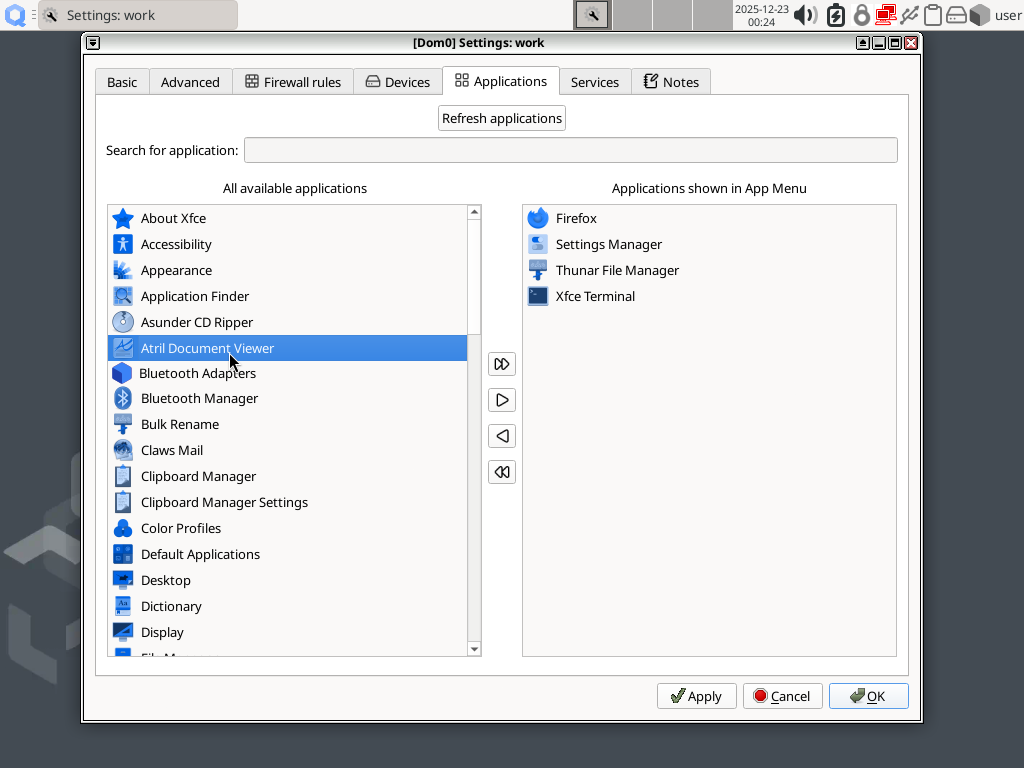
Task: Click the Thunar File Manager icon
Action: (x=538, y=270)
